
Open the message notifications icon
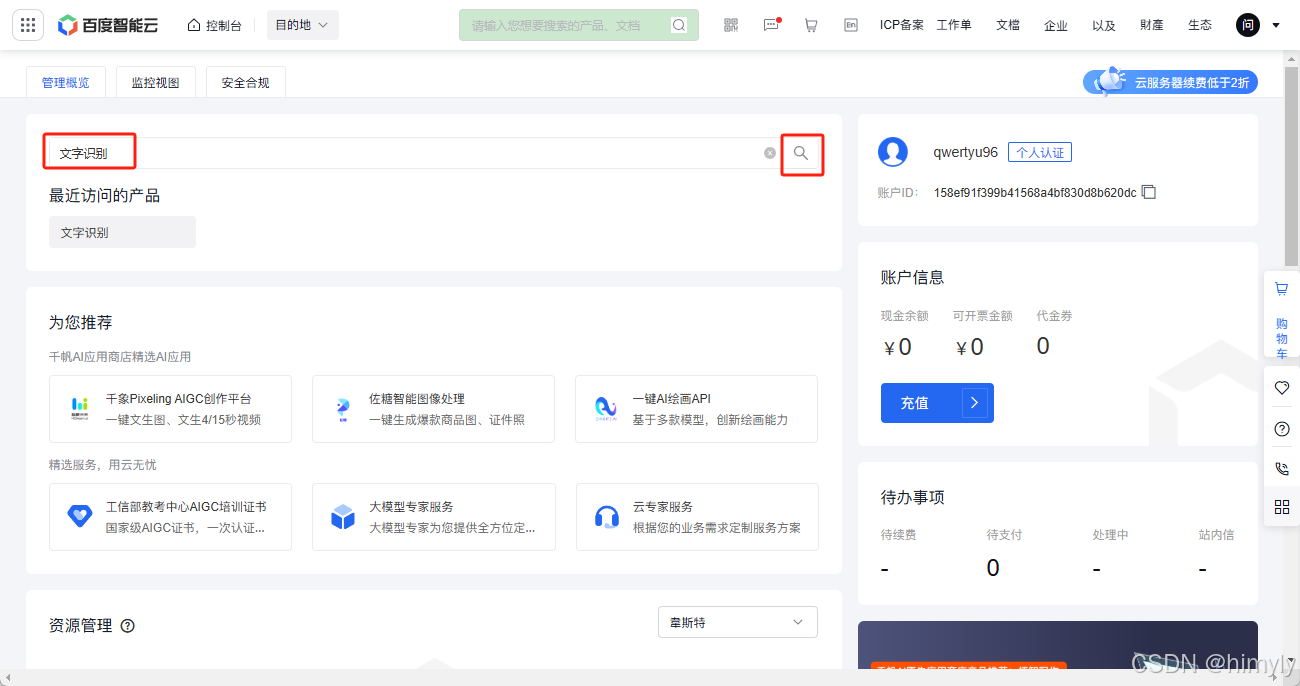click(x=771, y=25)
